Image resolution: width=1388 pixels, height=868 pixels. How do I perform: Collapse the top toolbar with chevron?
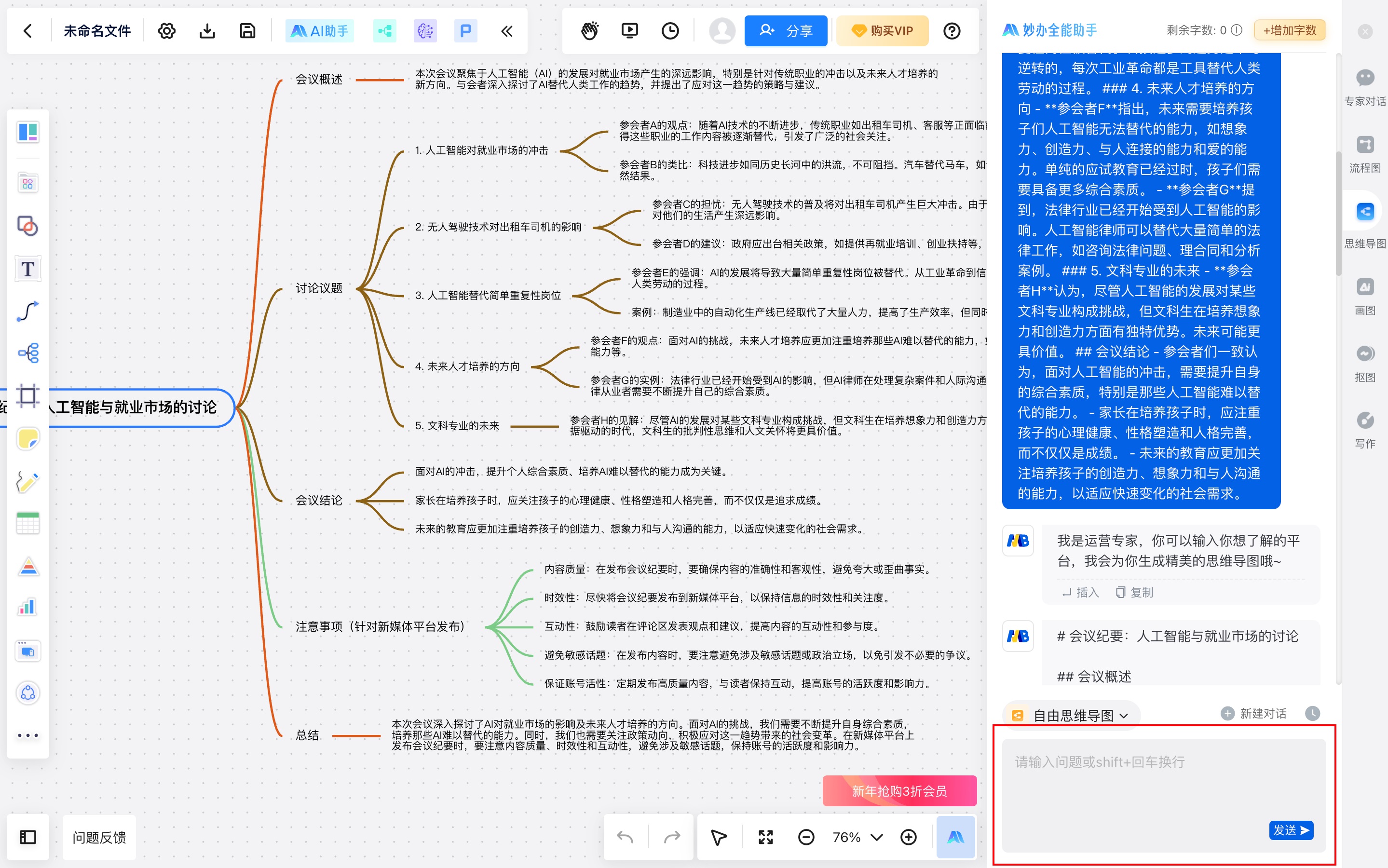click(507, 30)
